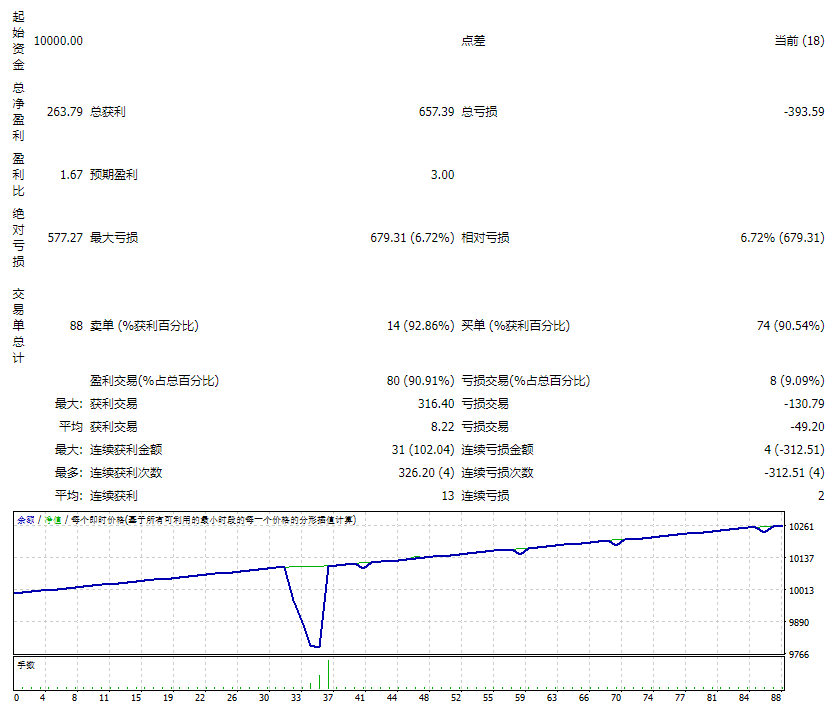
Task: Click the x-axis tick label 59
Action: tap(520, 697)
